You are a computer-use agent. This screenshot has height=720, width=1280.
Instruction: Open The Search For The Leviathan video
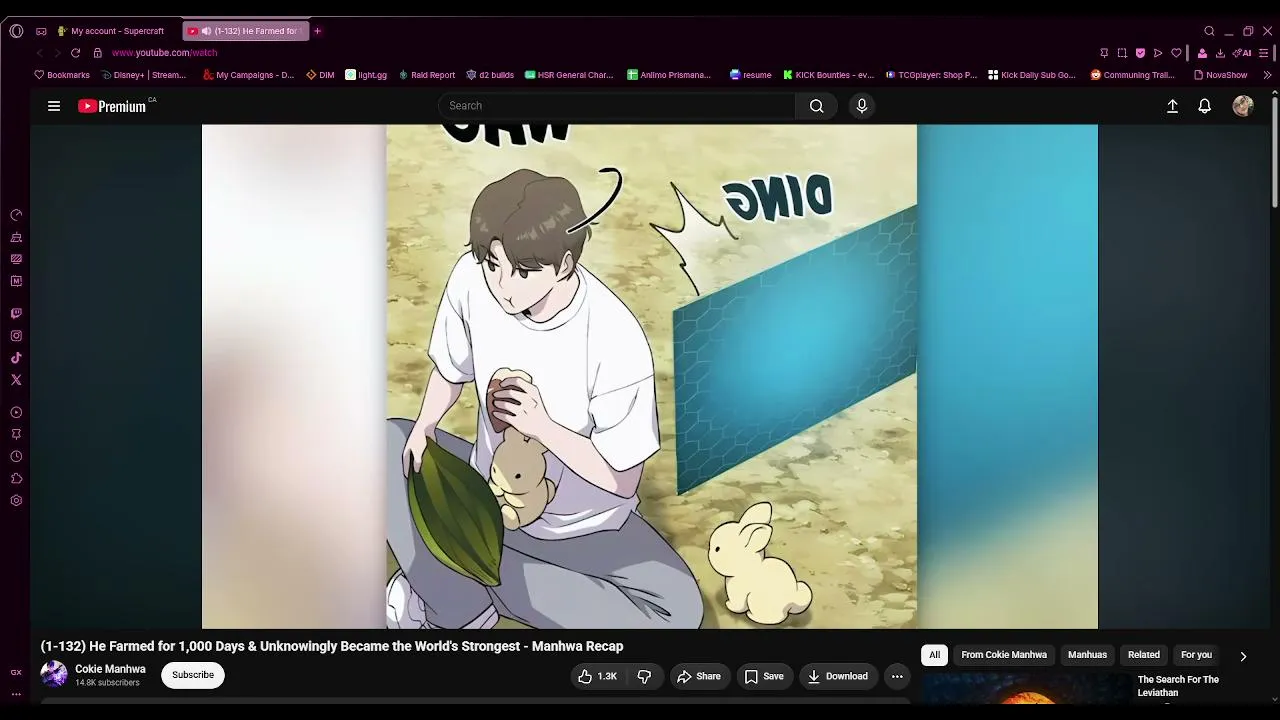tap(1178, 686)
